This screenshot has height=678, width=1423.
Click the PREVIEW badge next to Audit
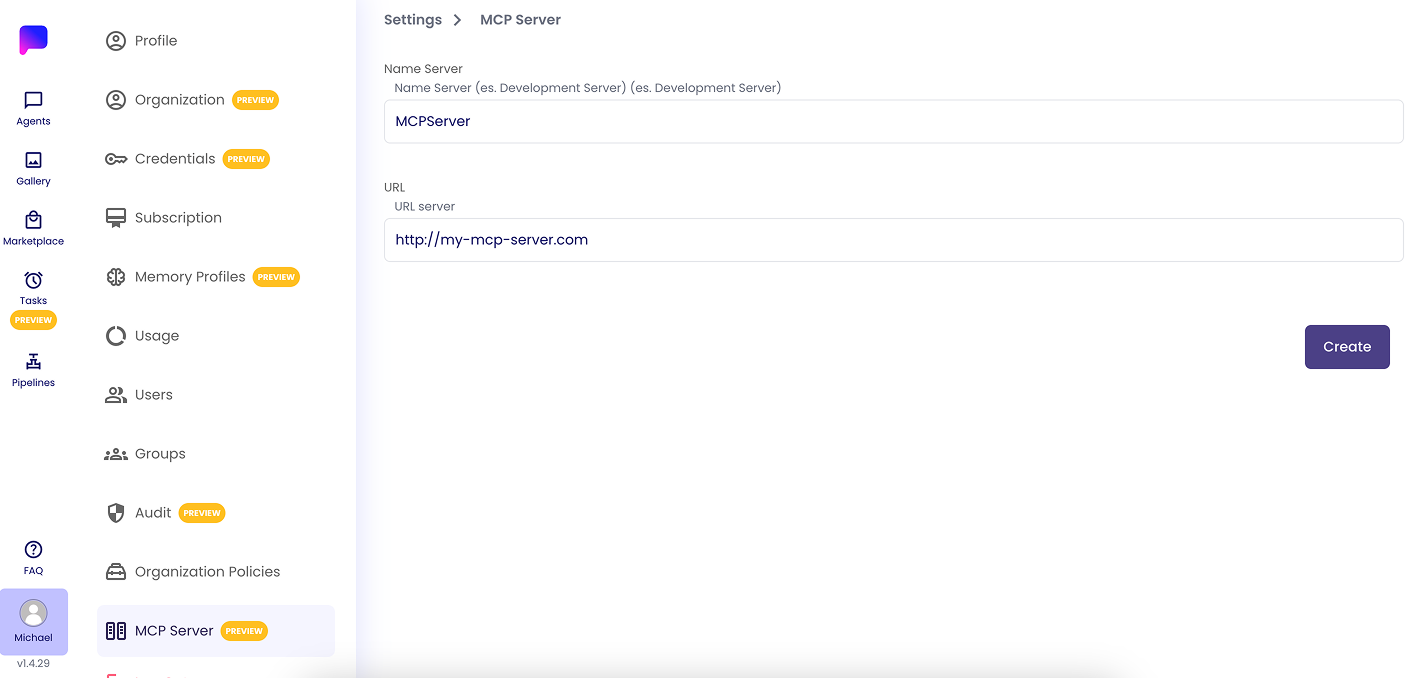[202, 513]
